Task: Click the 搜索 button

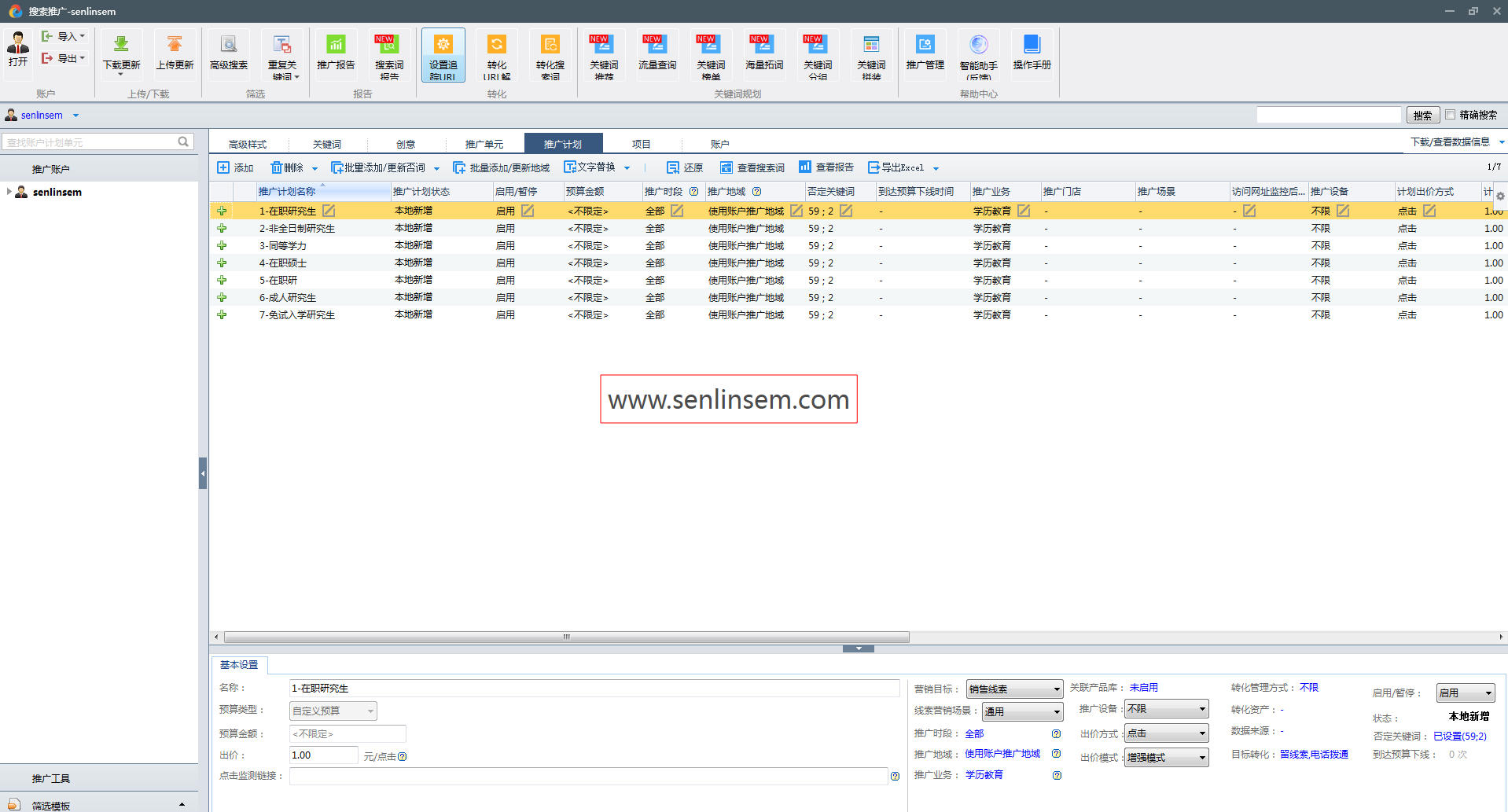Action: 1422,116
